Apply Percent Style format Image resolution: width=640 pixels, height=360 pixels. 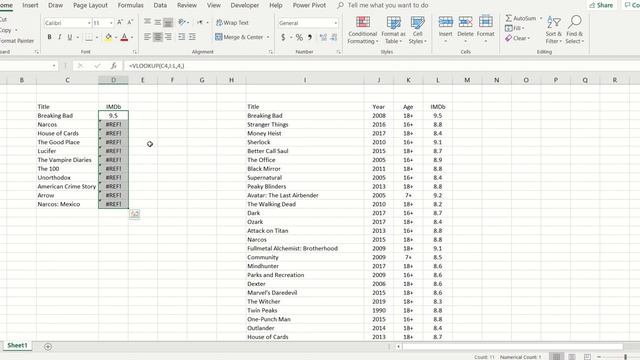299,38
